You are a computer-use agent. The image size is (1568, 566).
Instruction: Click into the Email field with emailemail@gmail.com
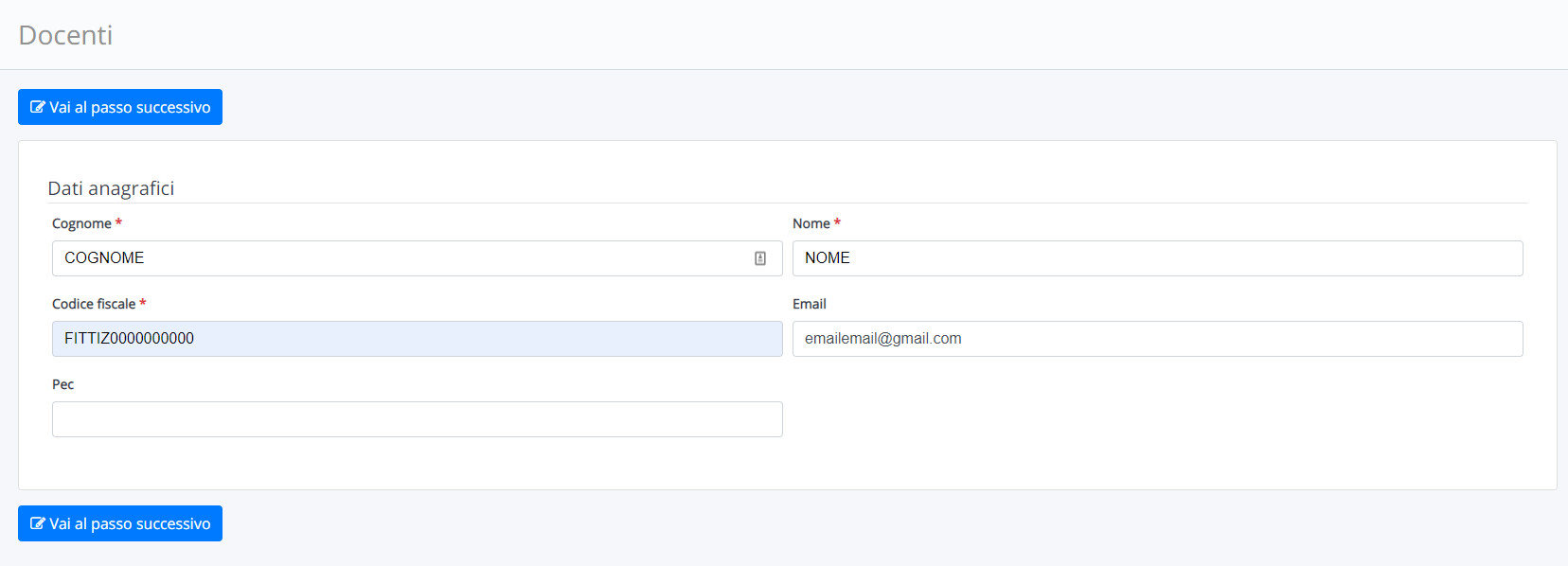click(1157, 339)
